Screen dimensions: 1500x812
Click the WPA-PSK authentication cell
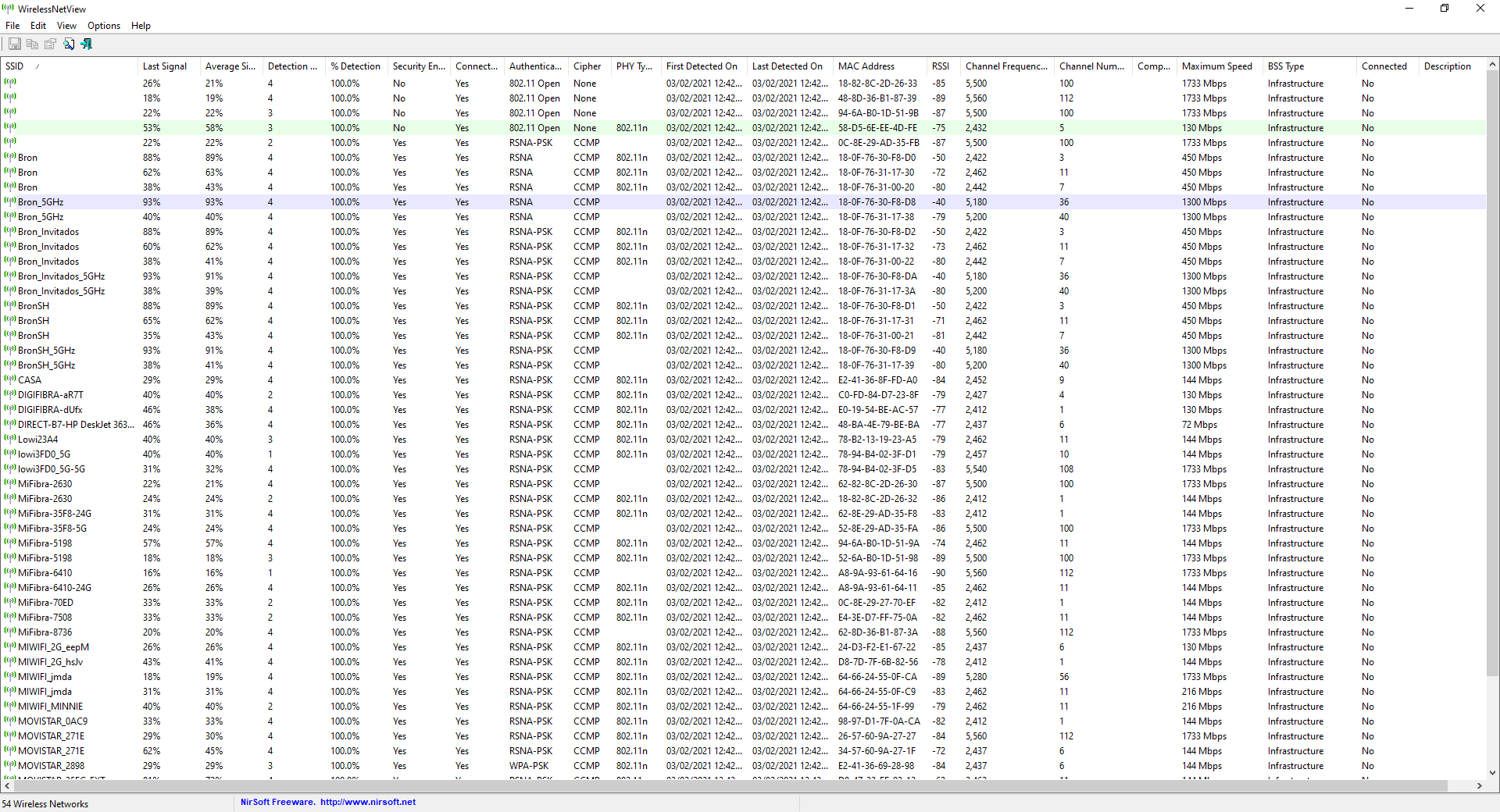(x=529, y=766)
